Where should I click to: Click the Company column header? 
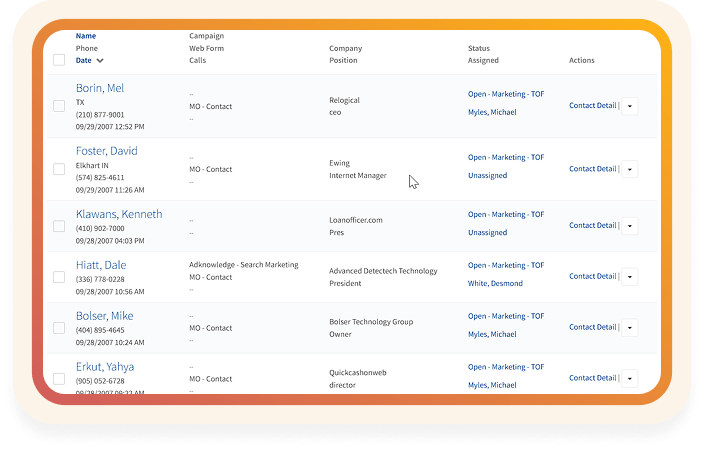click(x=346, y=48)
